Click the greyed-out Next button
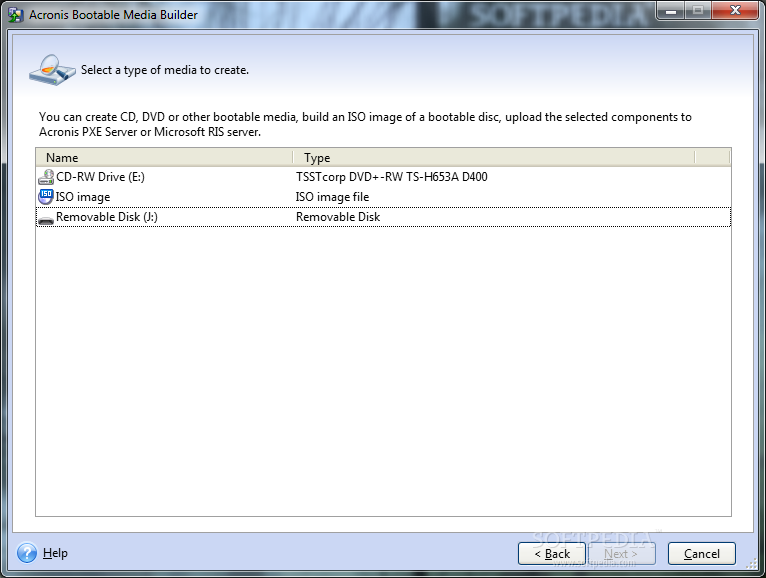 (620, 553)
